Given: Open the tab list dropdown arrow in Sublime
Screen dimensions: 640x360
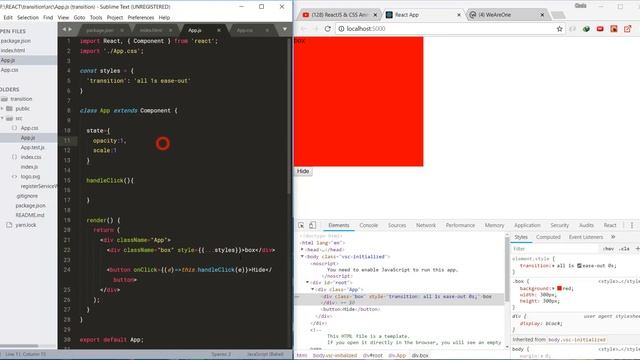Looking at the screenshot, I should [284, 29].
